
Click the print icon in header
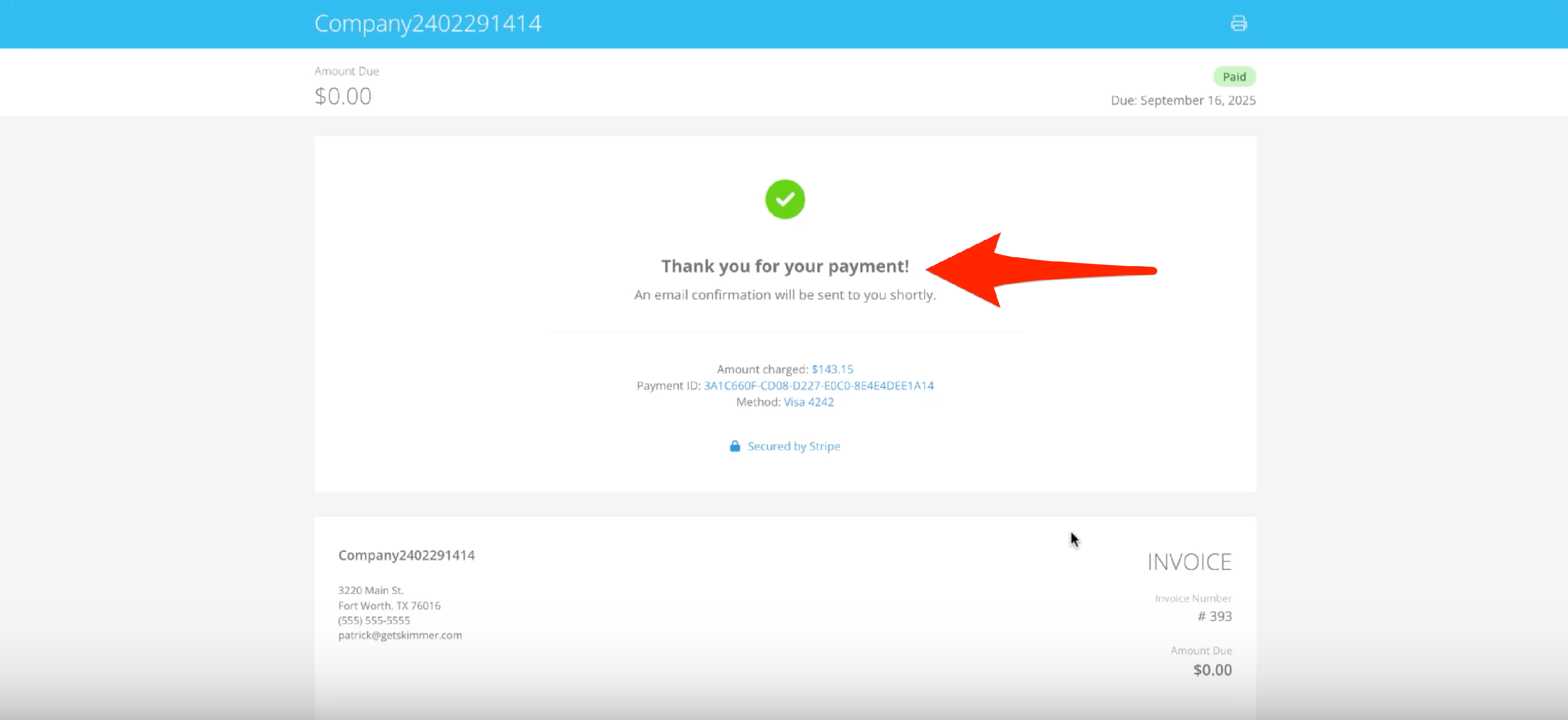coord(1238,23)
